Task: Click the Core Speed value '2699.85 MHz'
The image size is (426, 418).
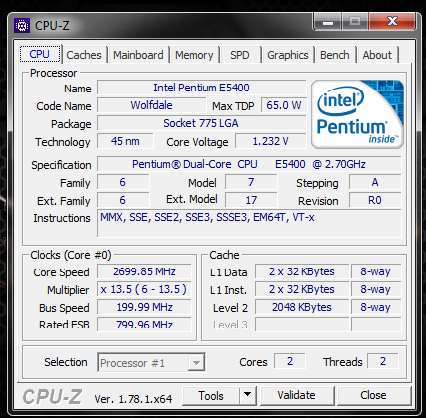Action: pyautogui.click(x=144, y=271)
